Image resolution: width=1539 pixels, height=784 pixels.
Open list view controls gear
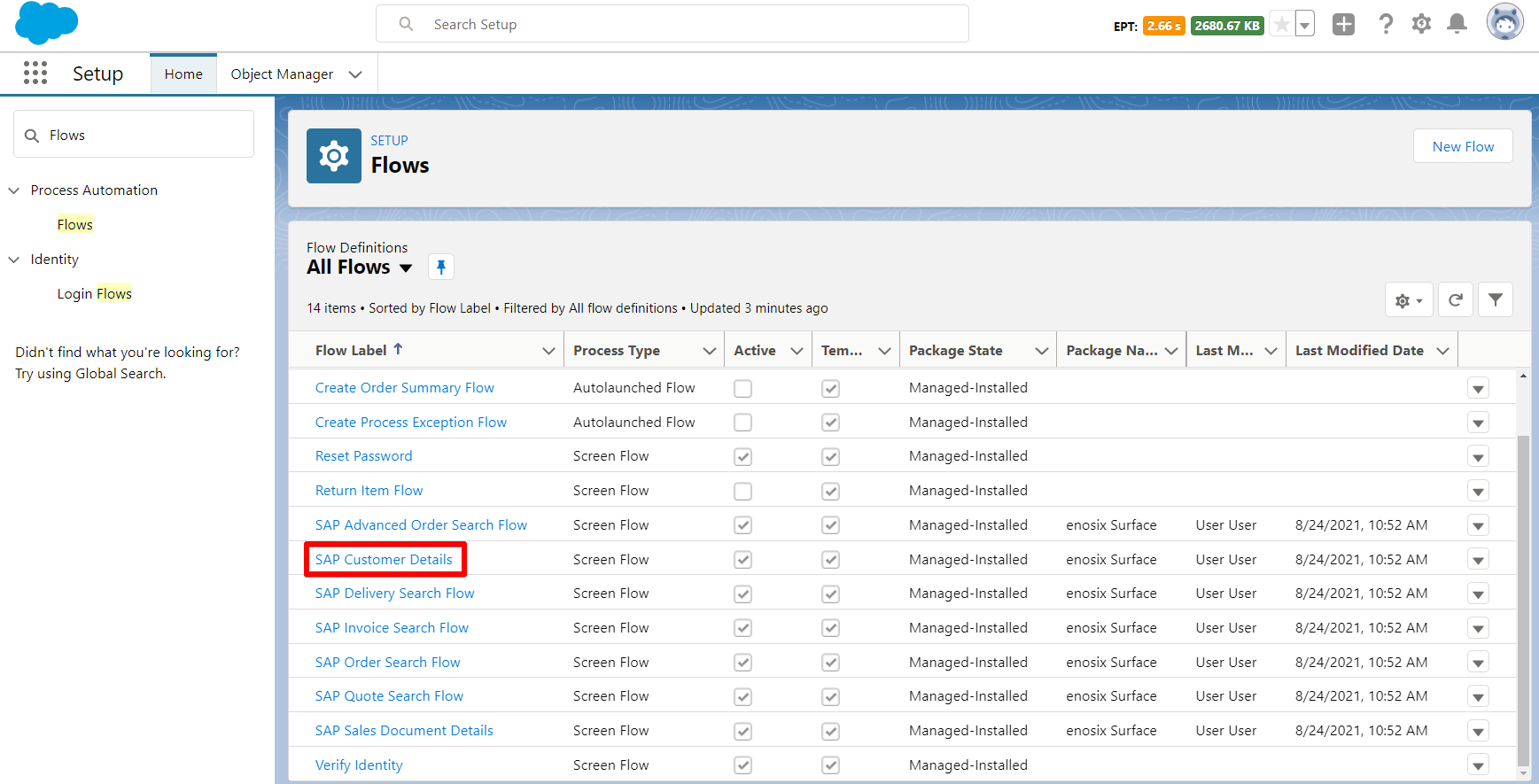click(x=1408, y=300)
